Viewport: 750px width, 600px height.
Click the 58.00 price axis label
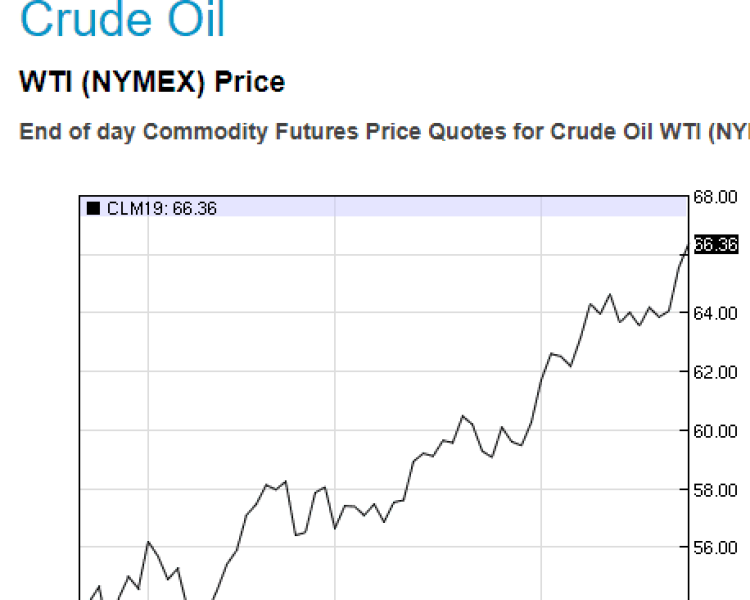tap(715, 489)
